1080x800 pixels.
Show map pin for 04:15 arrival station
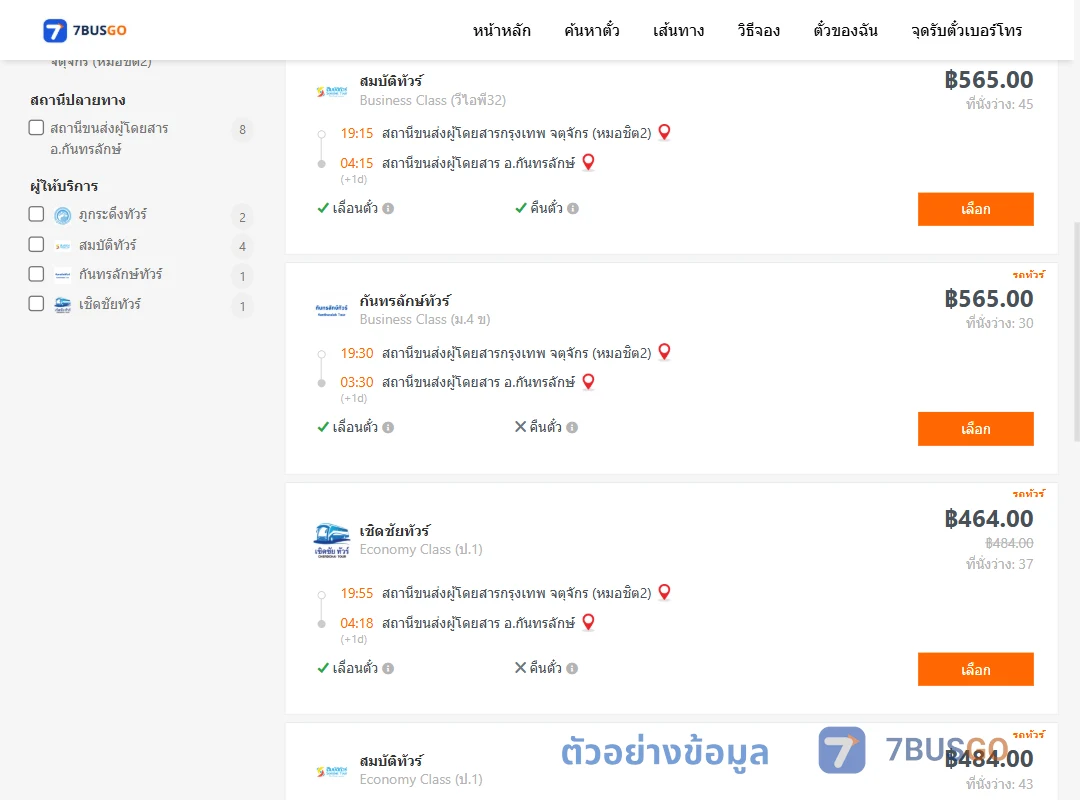[x=588, y=163]
